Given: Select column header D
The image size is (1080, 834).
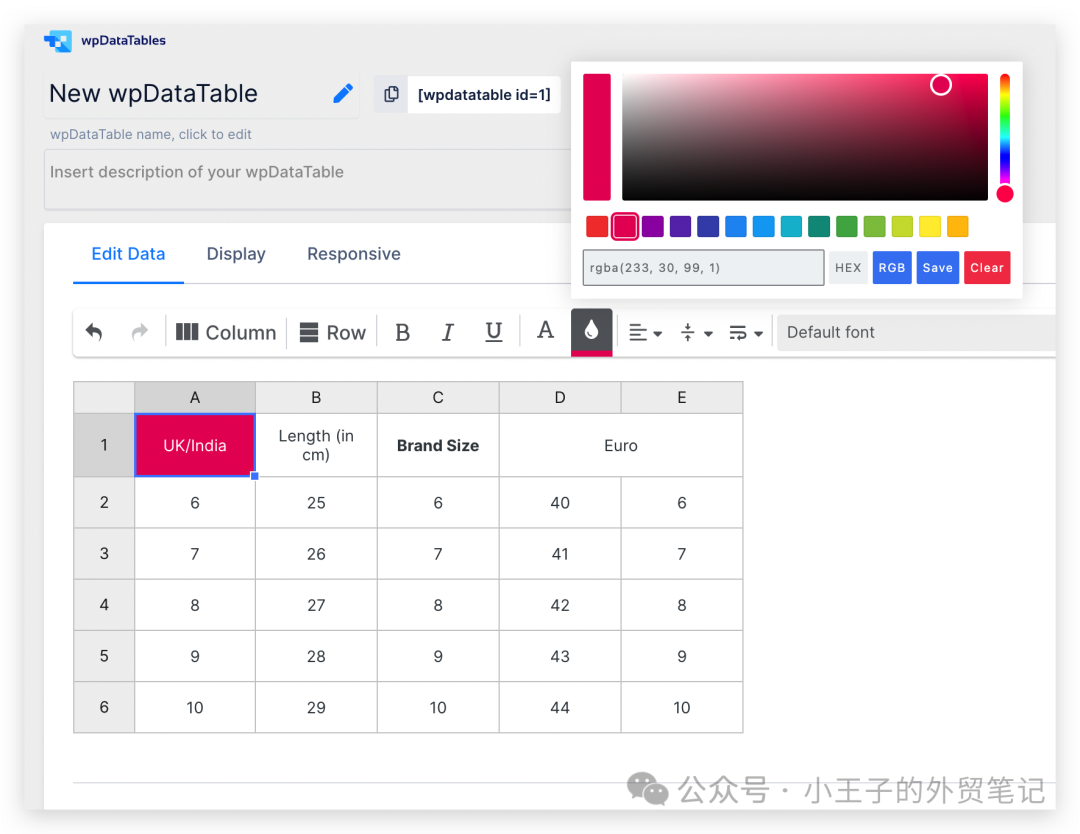Looking at the screenshot, I should [560, 397].
